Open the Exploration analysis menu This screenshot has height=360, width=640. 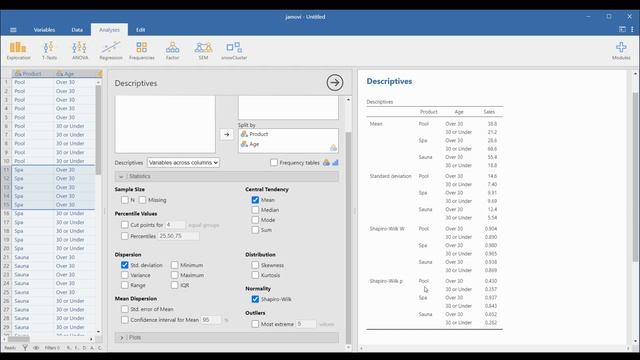[18, 51]
